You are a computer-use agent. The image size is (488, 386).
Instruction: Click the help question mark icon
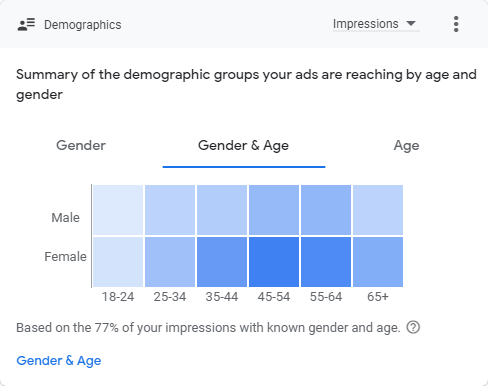(413, 327)
